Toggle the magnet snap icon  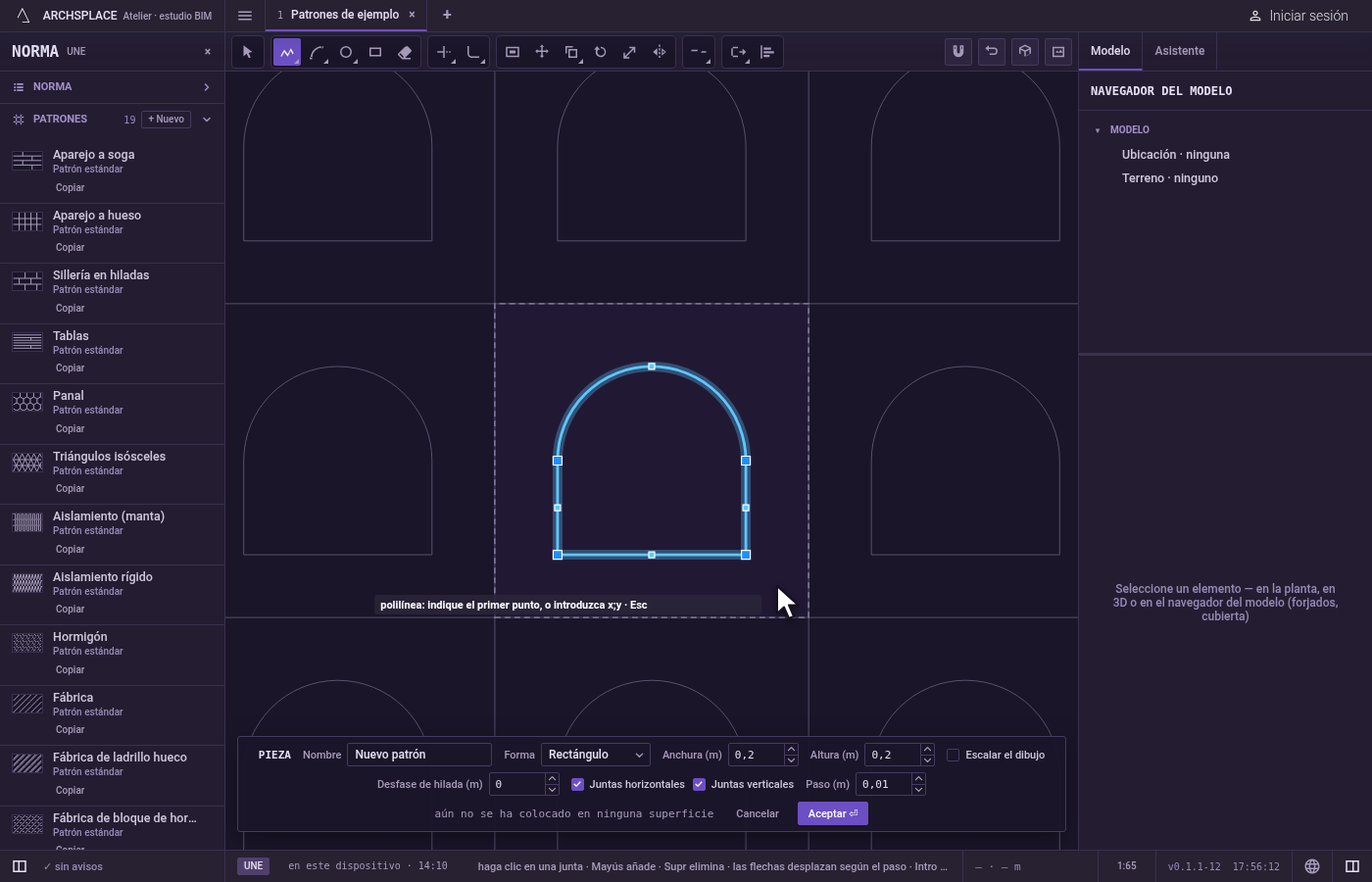coord(958,52)
